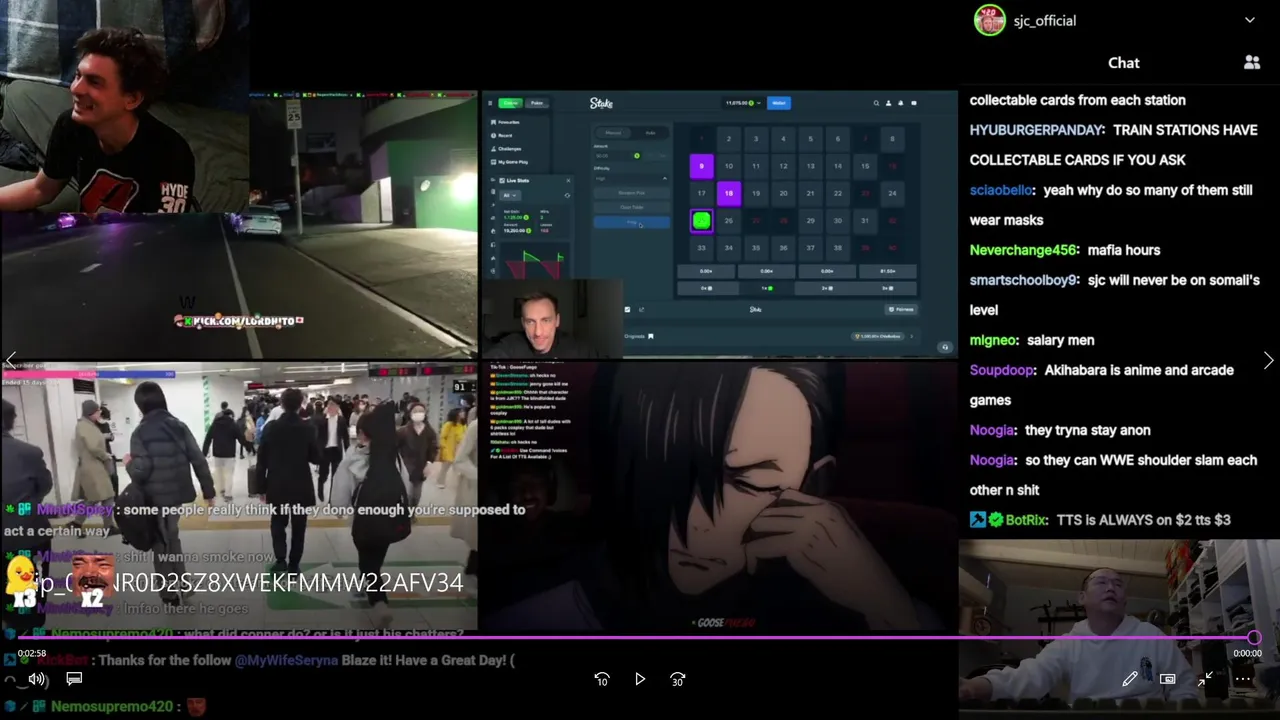Toggle theatre mode icon under the game
The image size is (1280, 720).
(x=641, y=310)
